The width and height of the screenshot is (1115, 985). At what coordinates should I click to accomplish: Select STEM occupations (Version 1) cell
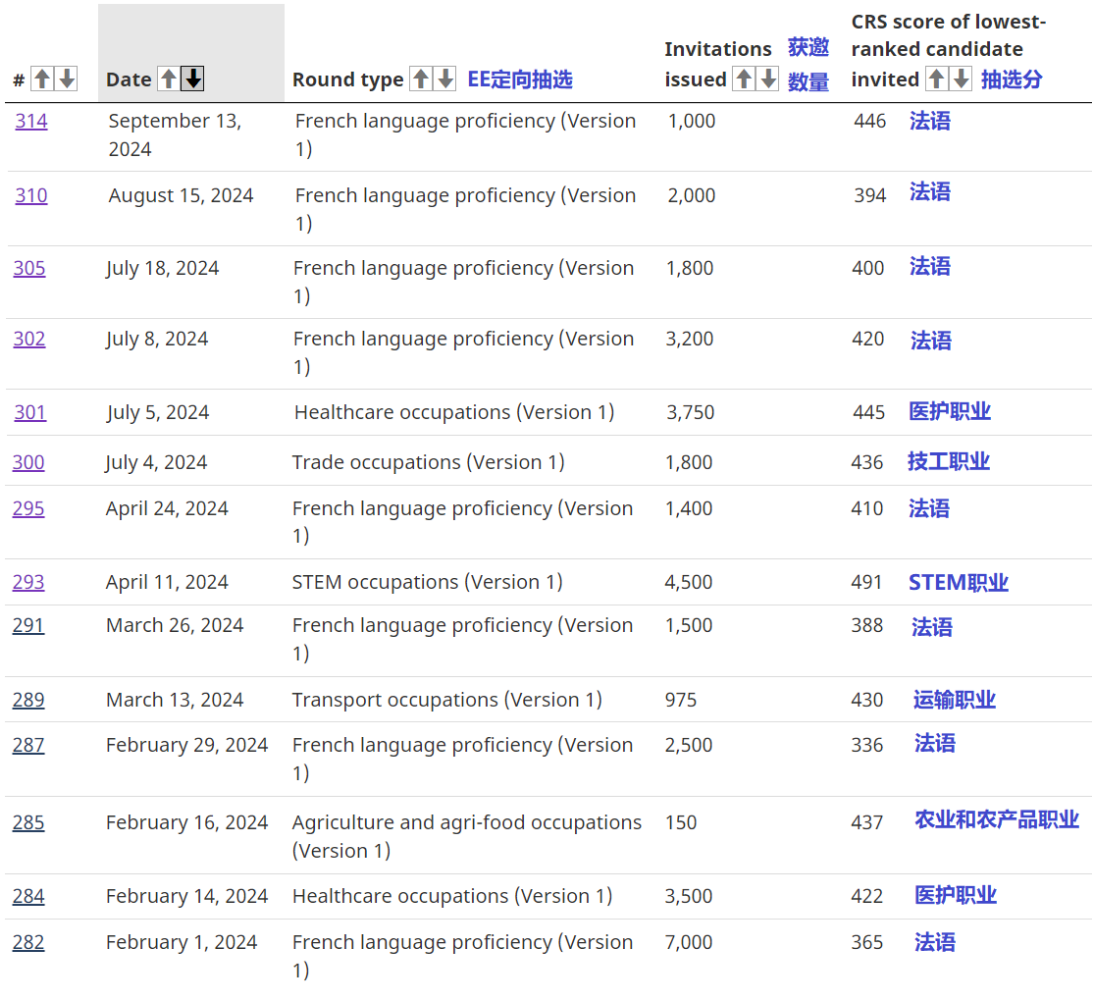(427, 582)
